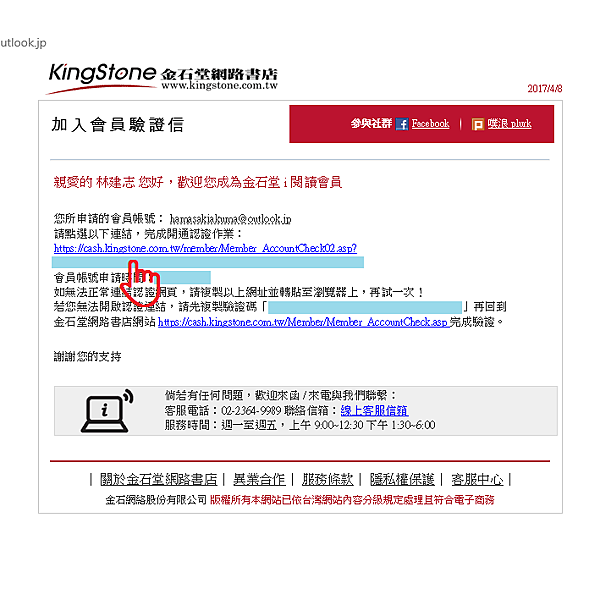Open 異業合作 footer link
This screenshot has height=600, width=600.
pos(259,479)
